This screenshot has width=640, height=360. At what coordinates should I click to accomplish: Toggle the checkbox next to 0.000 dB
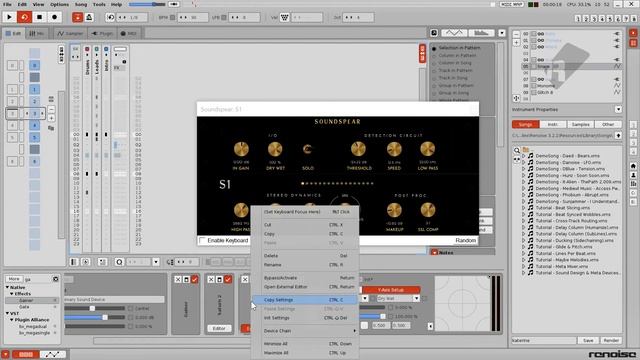[131, 318]
